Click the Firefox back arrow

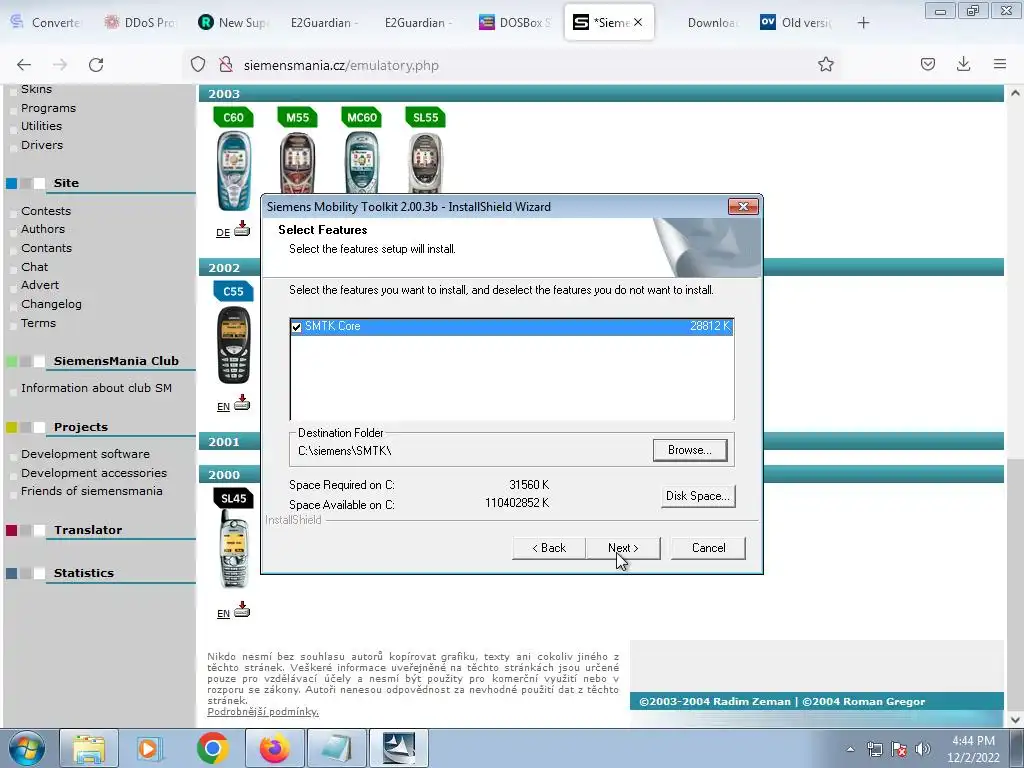(x=24, y=65)
